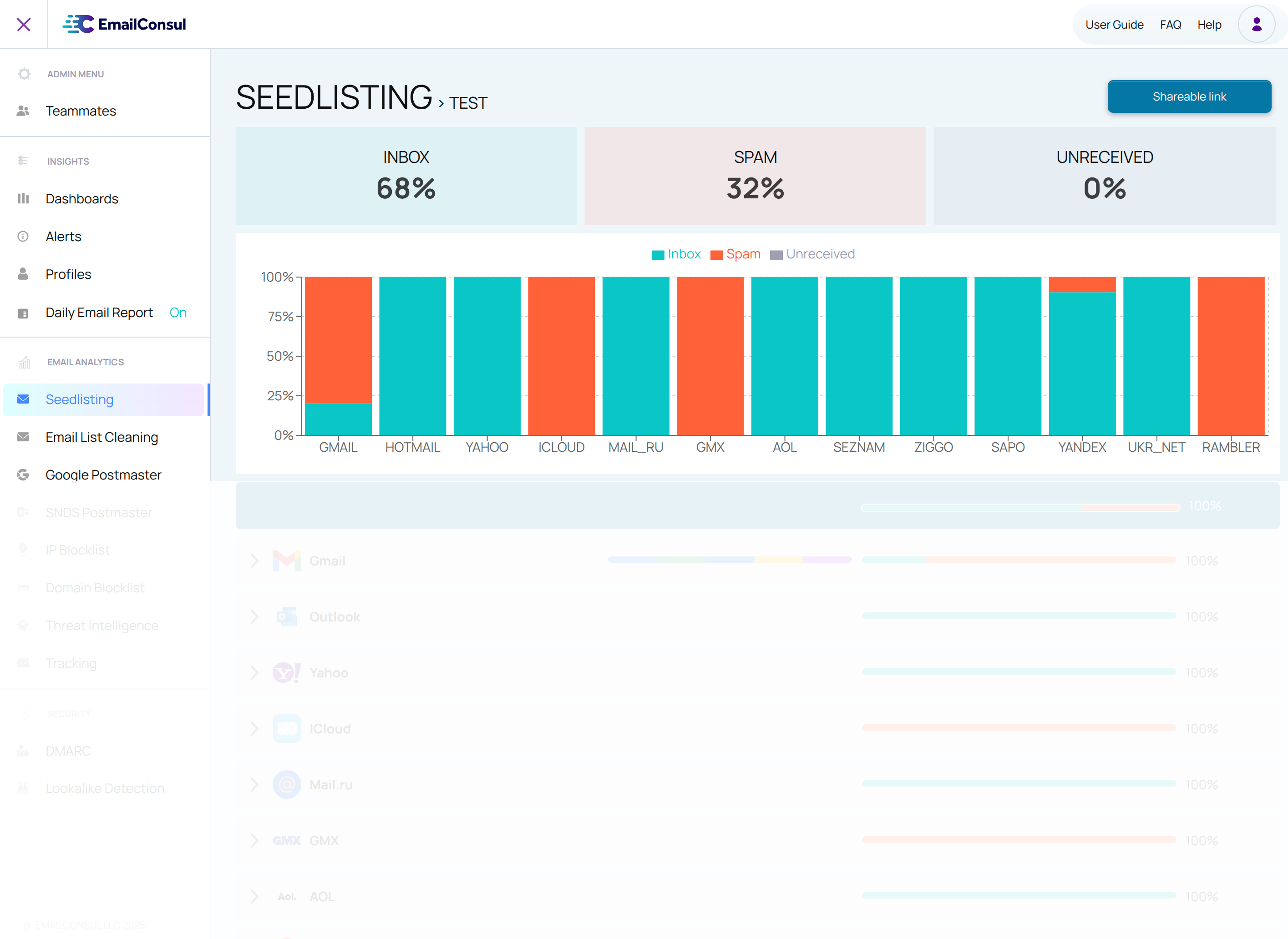Click the Teammates people icon
Screen dimensions: 1288x939
pyautogui.click(x=23, y=111)
